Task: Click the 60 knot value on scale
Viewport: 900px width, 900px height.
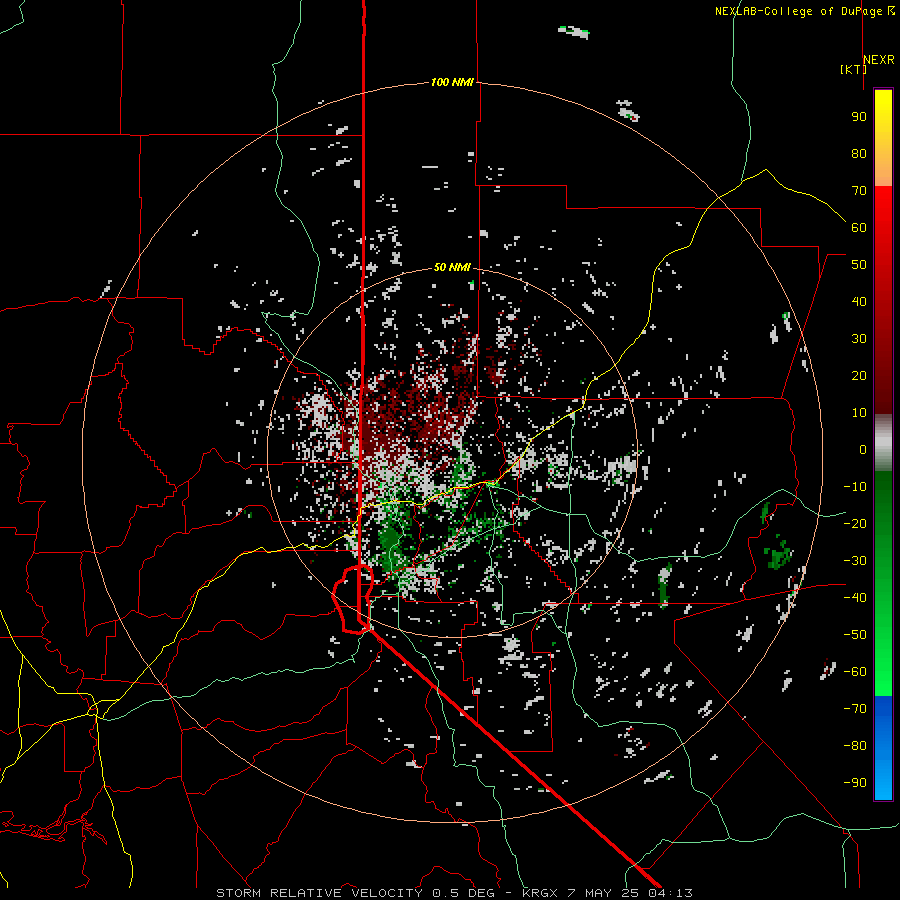Action: [859, 228]
